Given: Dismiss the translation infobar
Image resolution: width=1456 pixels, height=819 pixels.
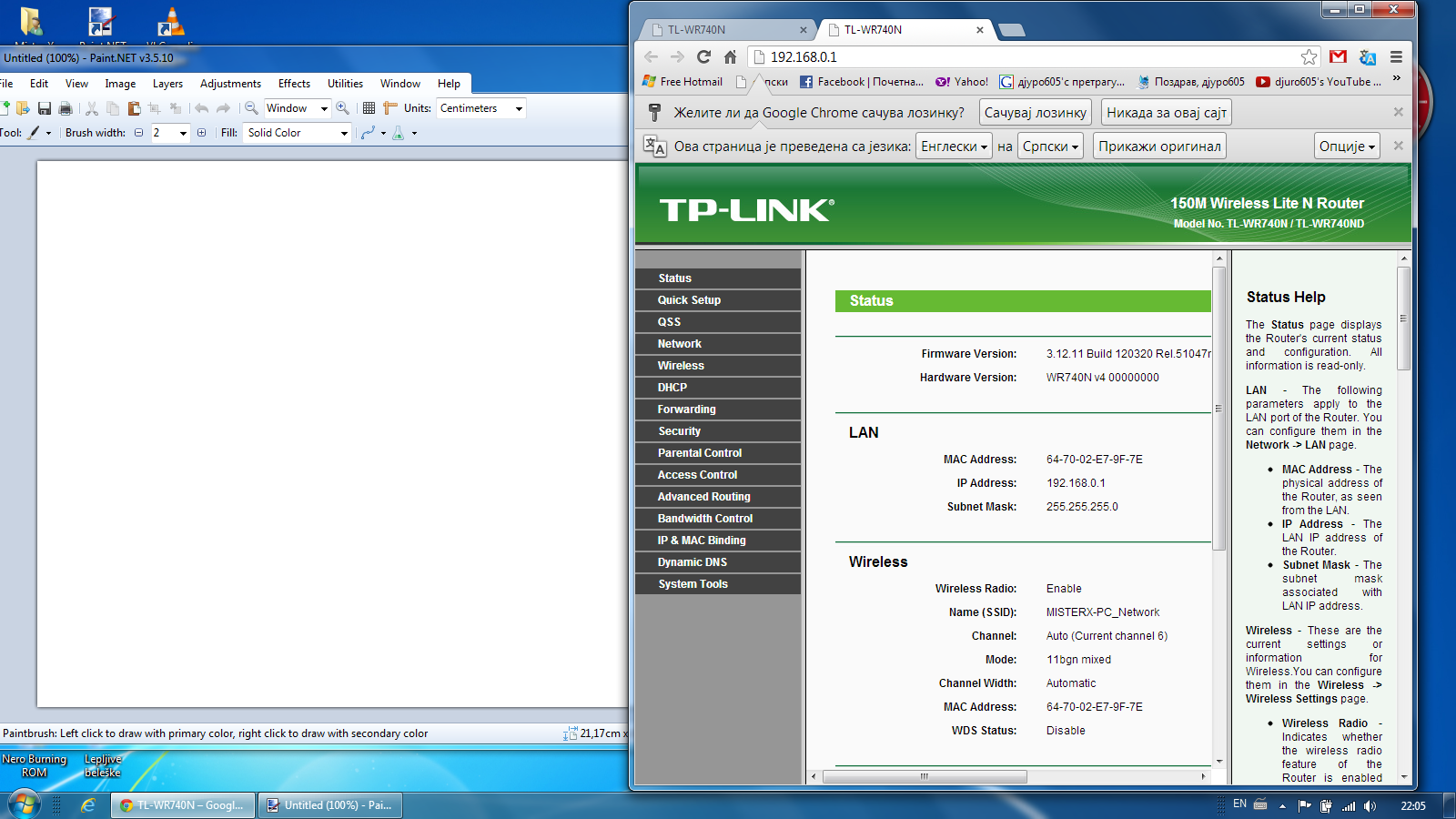Looking at the screenshot, I should 1399,146.
